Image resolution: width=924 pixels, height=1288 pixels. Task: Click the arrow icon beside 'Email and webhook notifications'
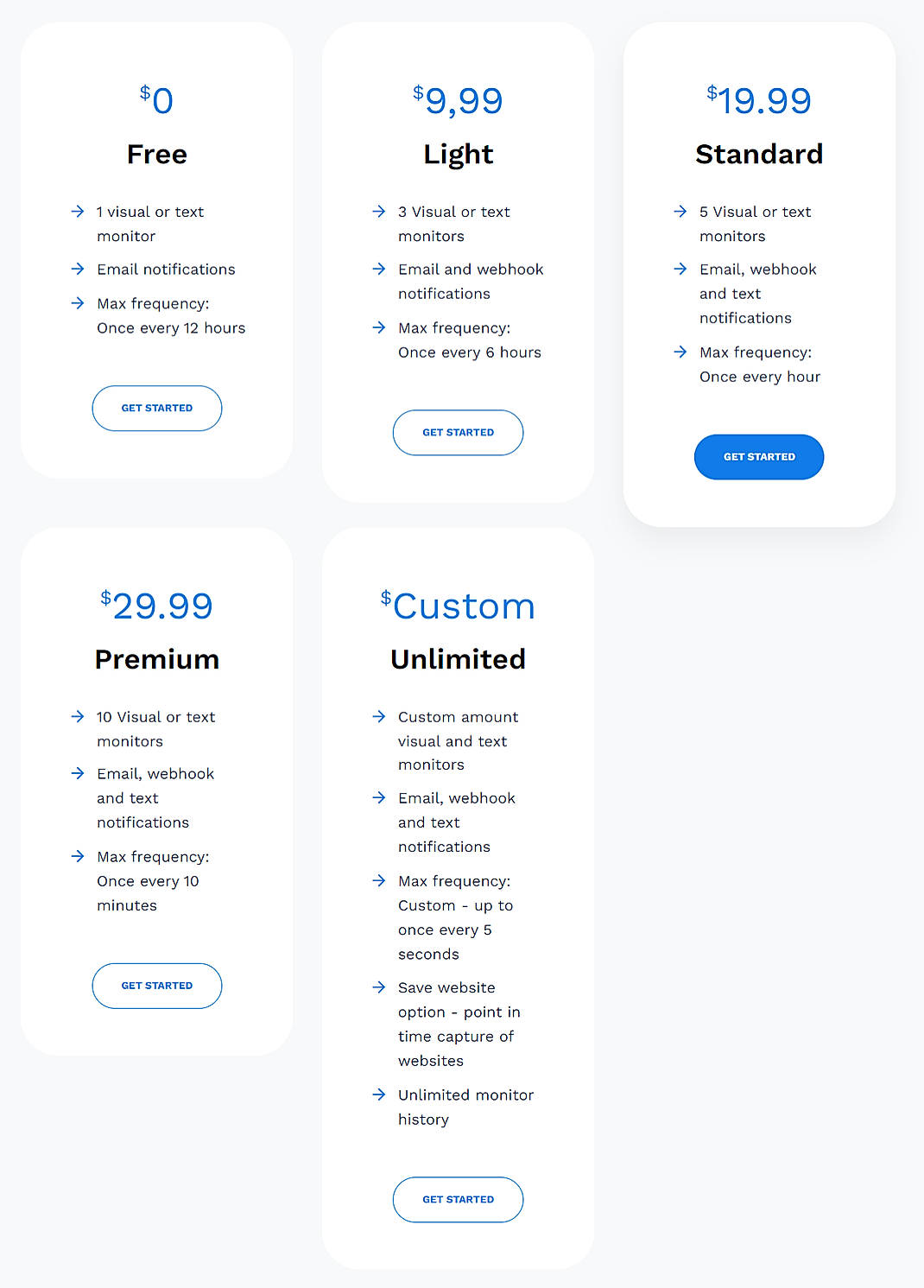click(378, 269)
